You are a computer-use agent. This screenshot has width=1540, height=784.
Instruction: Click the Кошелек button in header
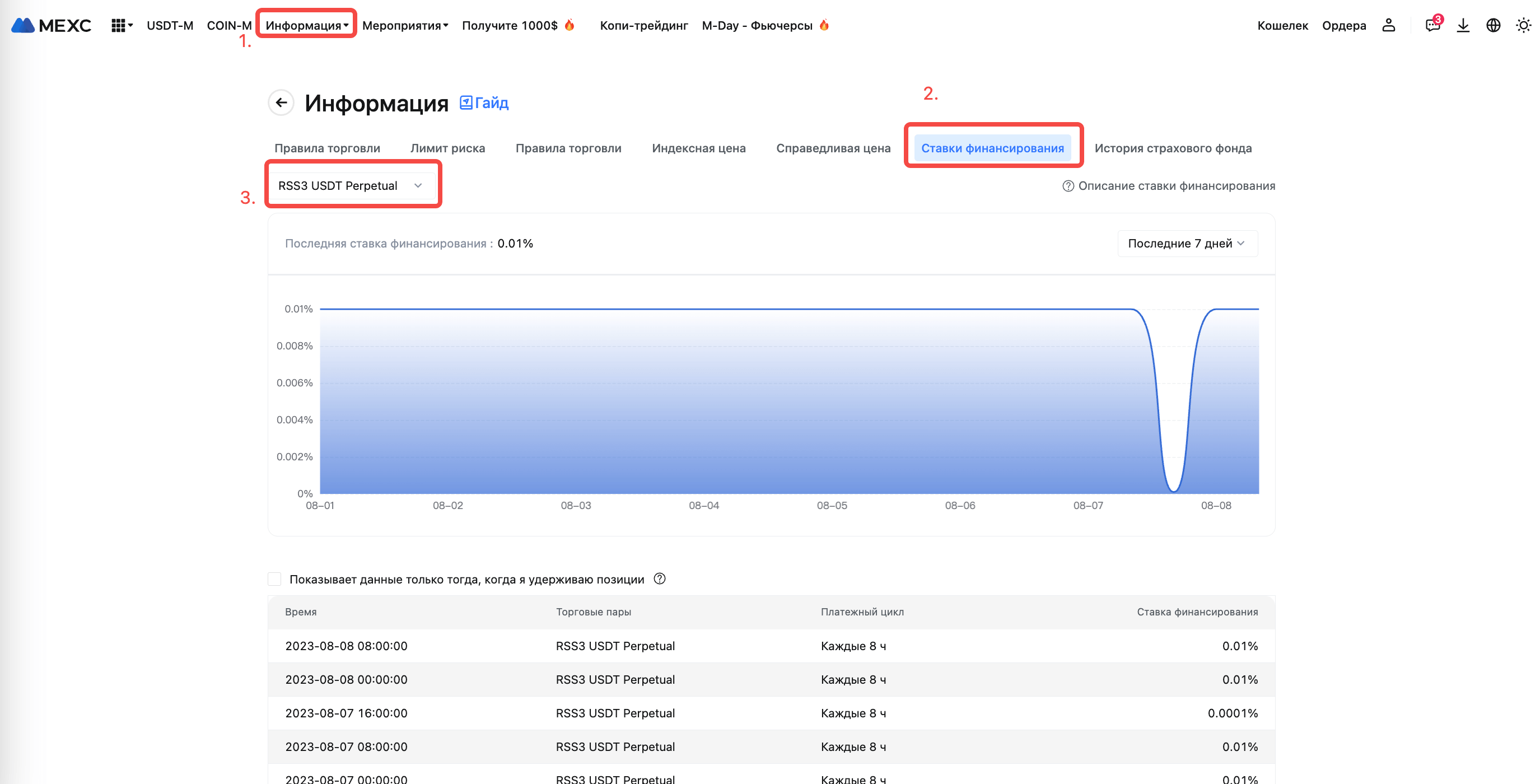pyautogui.click(x=1282, y=25)
